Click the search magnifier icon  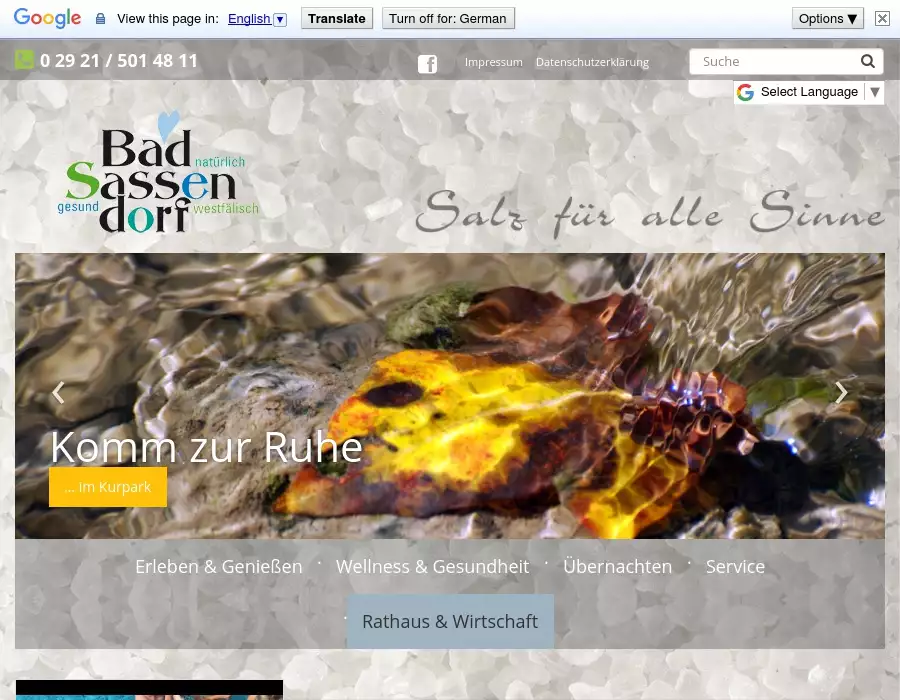[867, 61]
